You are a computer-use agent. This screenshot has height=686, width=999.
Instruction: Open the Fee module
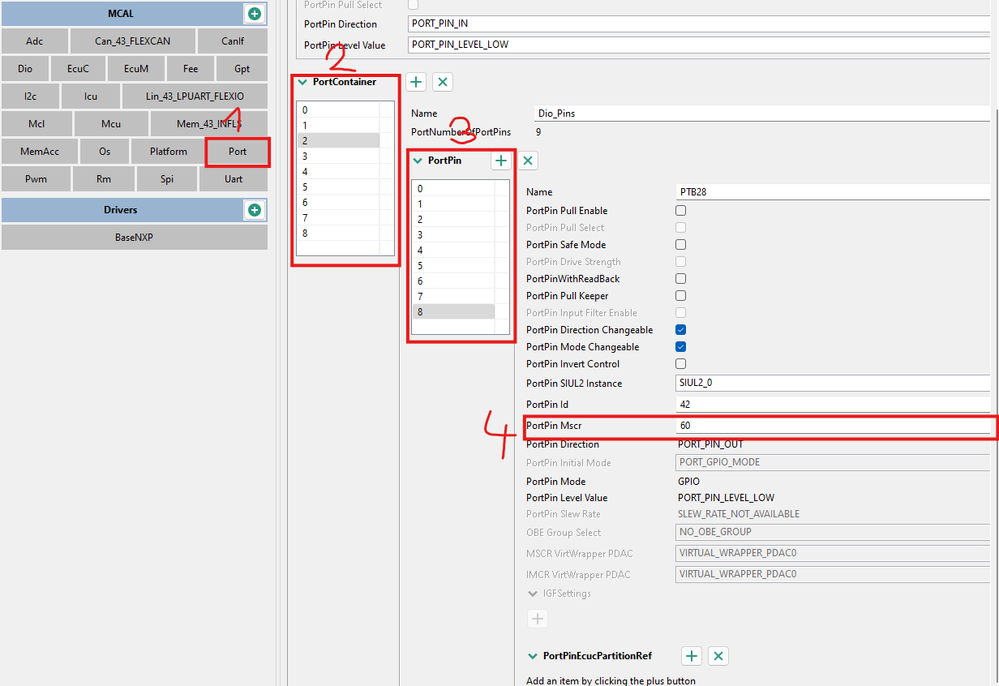click(190, 69)
